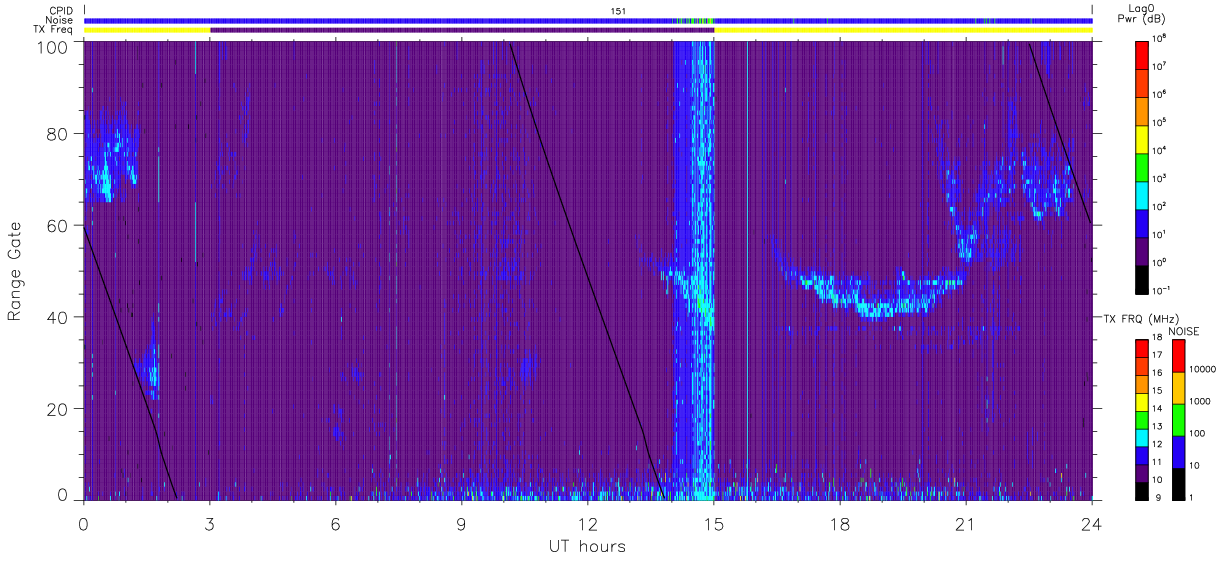Click the "NOISE" legend title above the noise colorbar

[1185, 329]
